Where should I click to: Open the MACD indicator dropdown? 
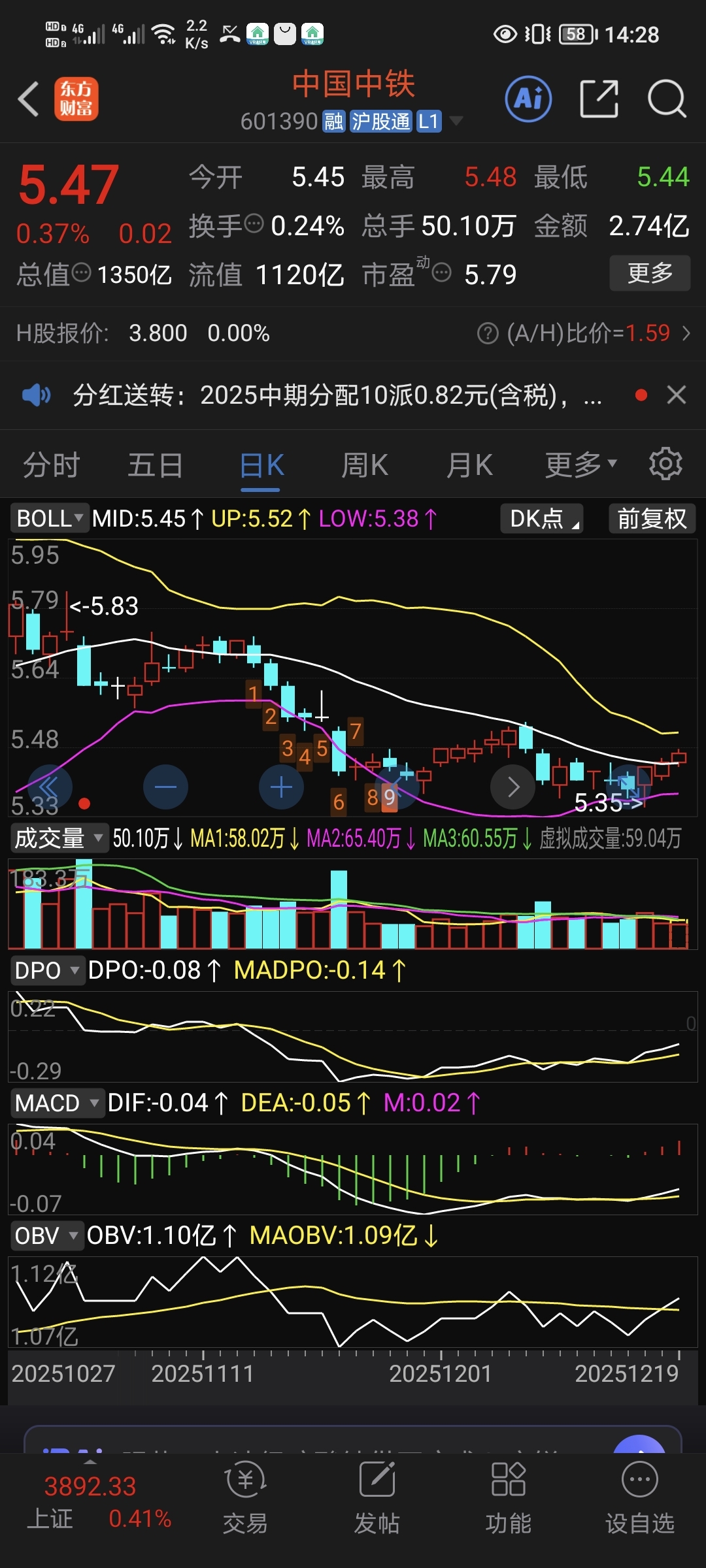click(58, 1103)
